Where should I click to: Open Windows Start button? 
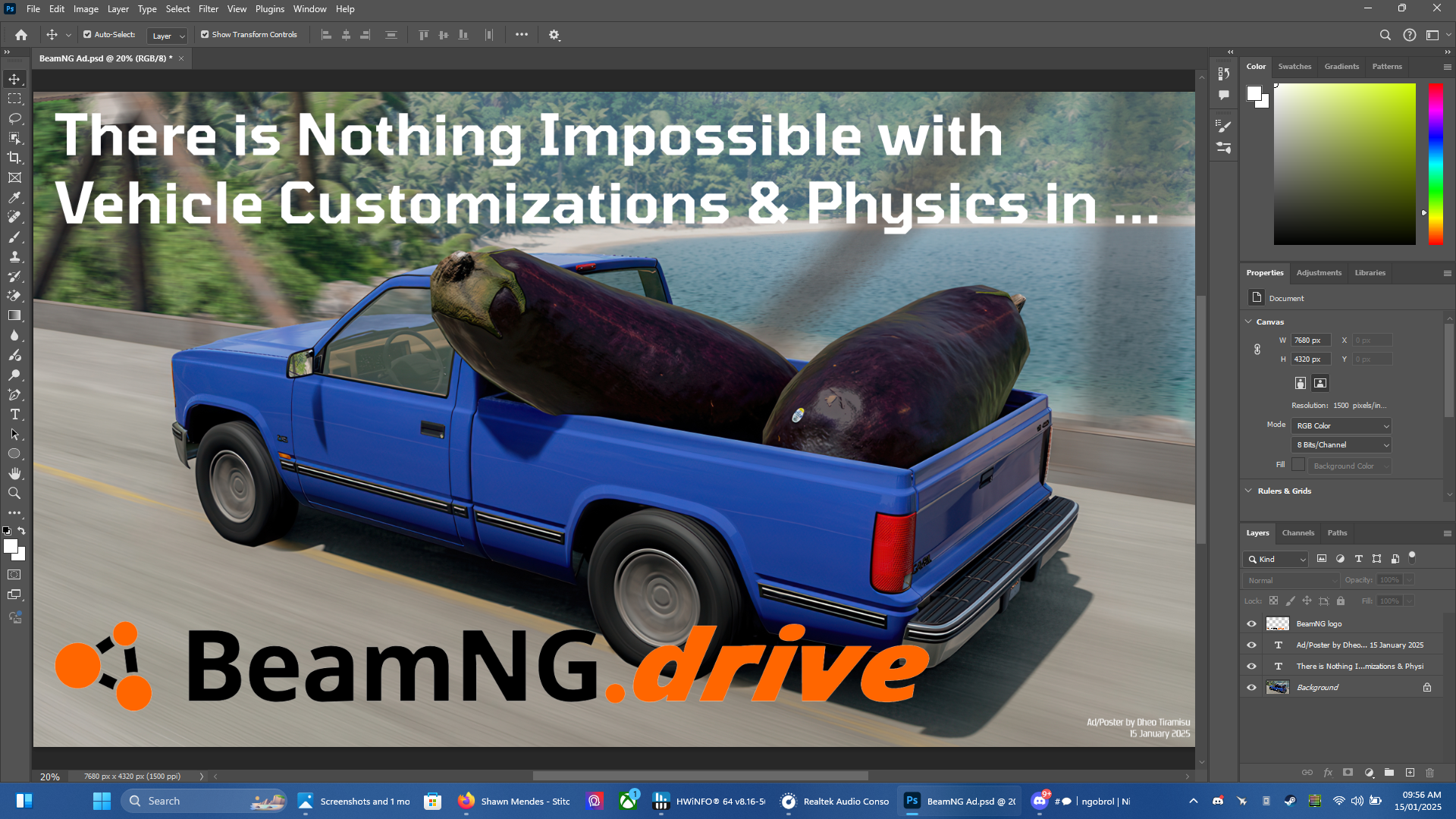point(102,801)
